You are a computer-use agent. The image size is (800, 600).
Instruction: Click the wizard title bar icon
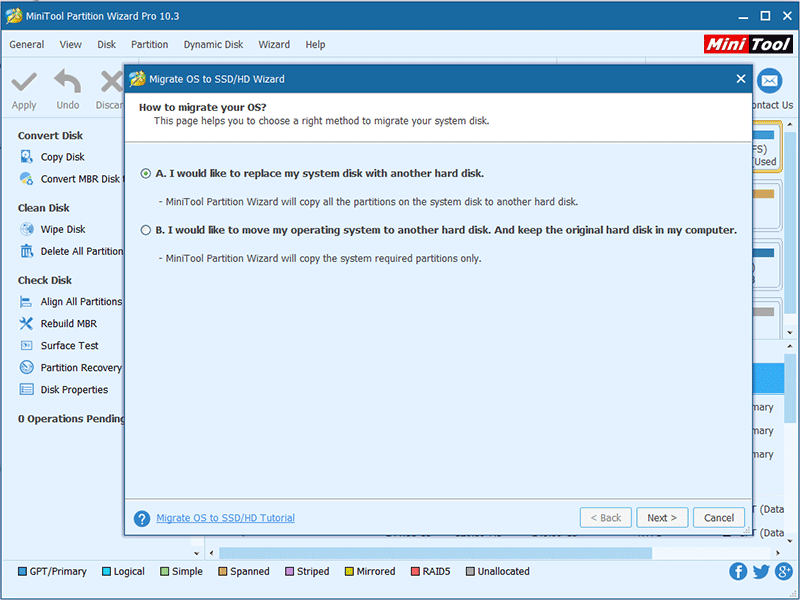click(x=137, y=79)
